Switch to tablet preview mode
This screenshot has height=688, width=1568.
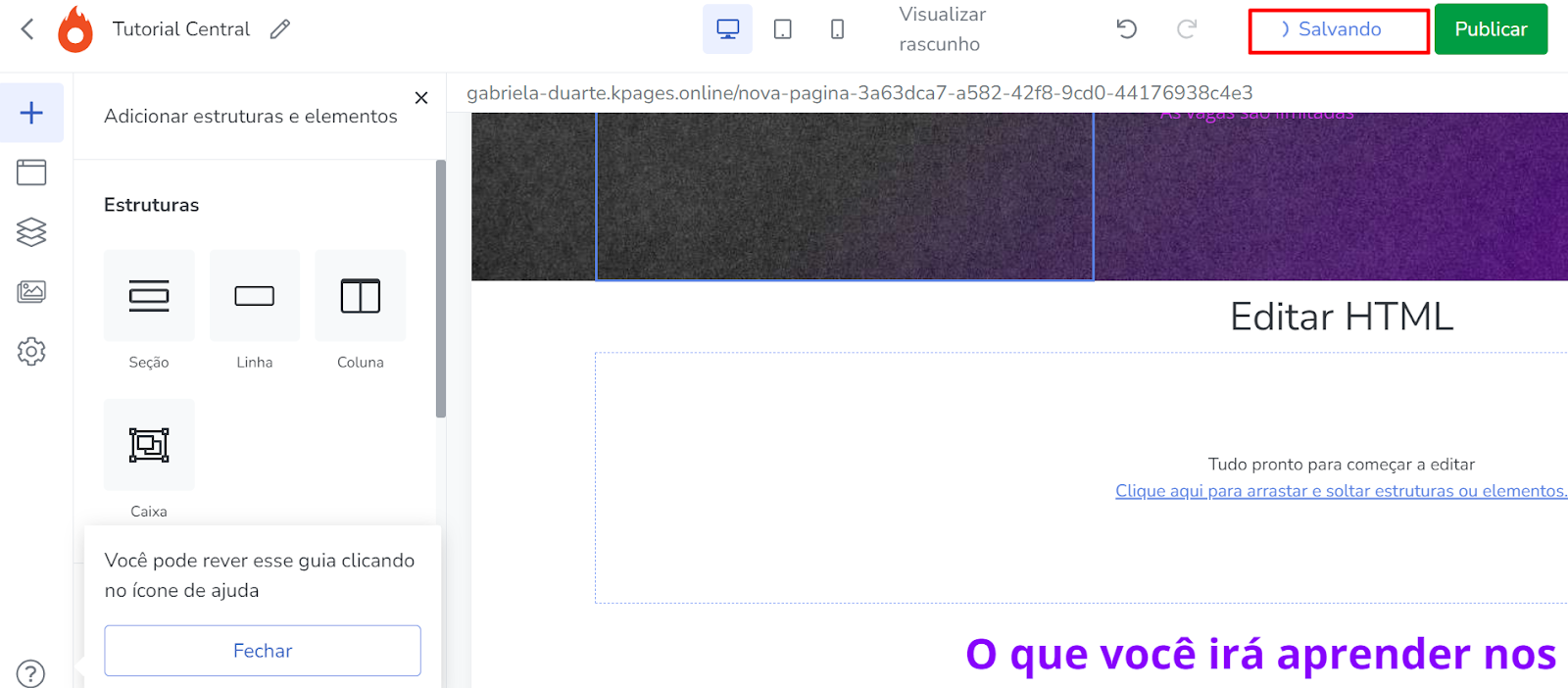tap(782, 29)
